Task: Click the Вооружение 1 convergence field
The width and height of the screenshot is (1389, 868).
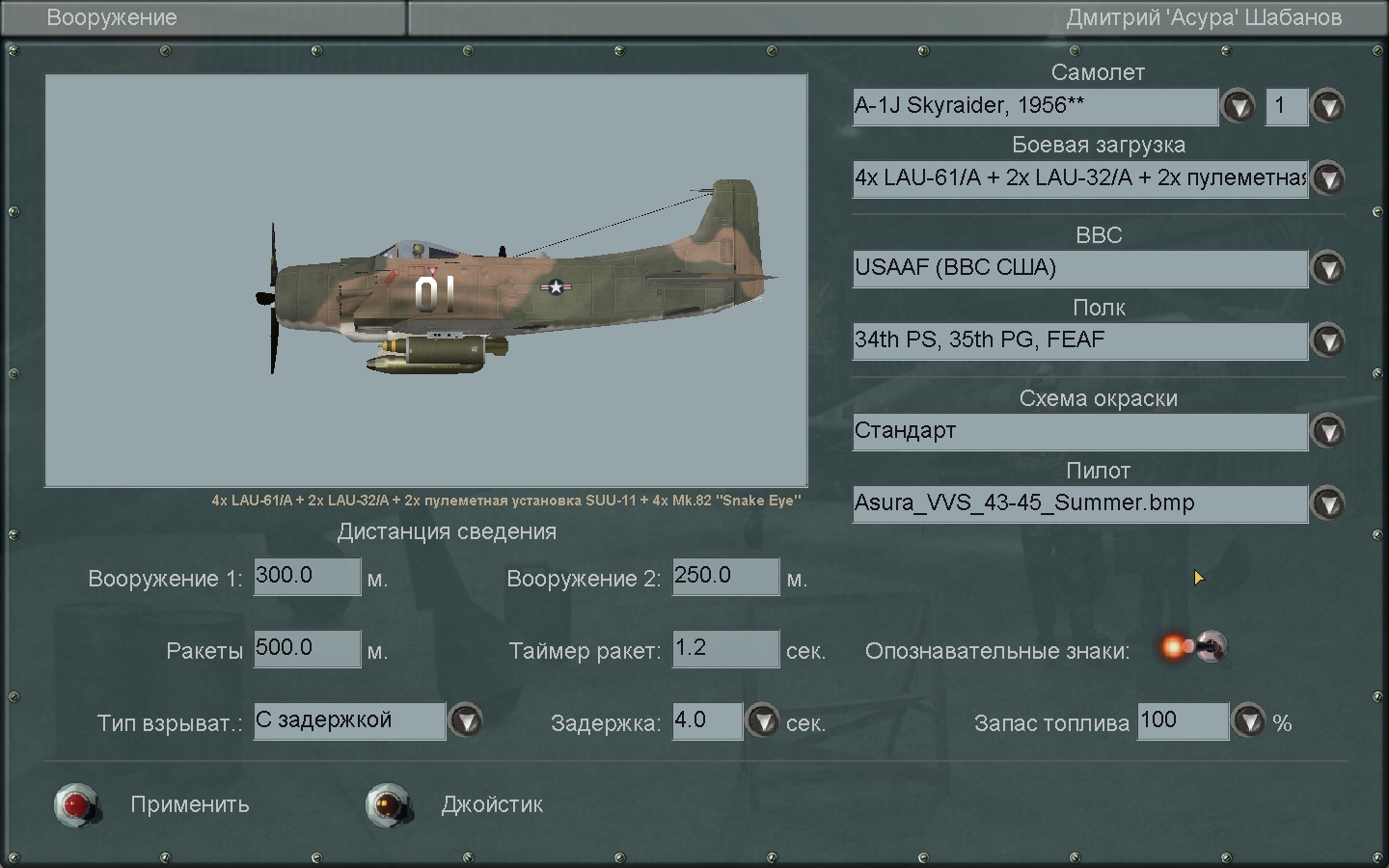Action: click(307, 577)
